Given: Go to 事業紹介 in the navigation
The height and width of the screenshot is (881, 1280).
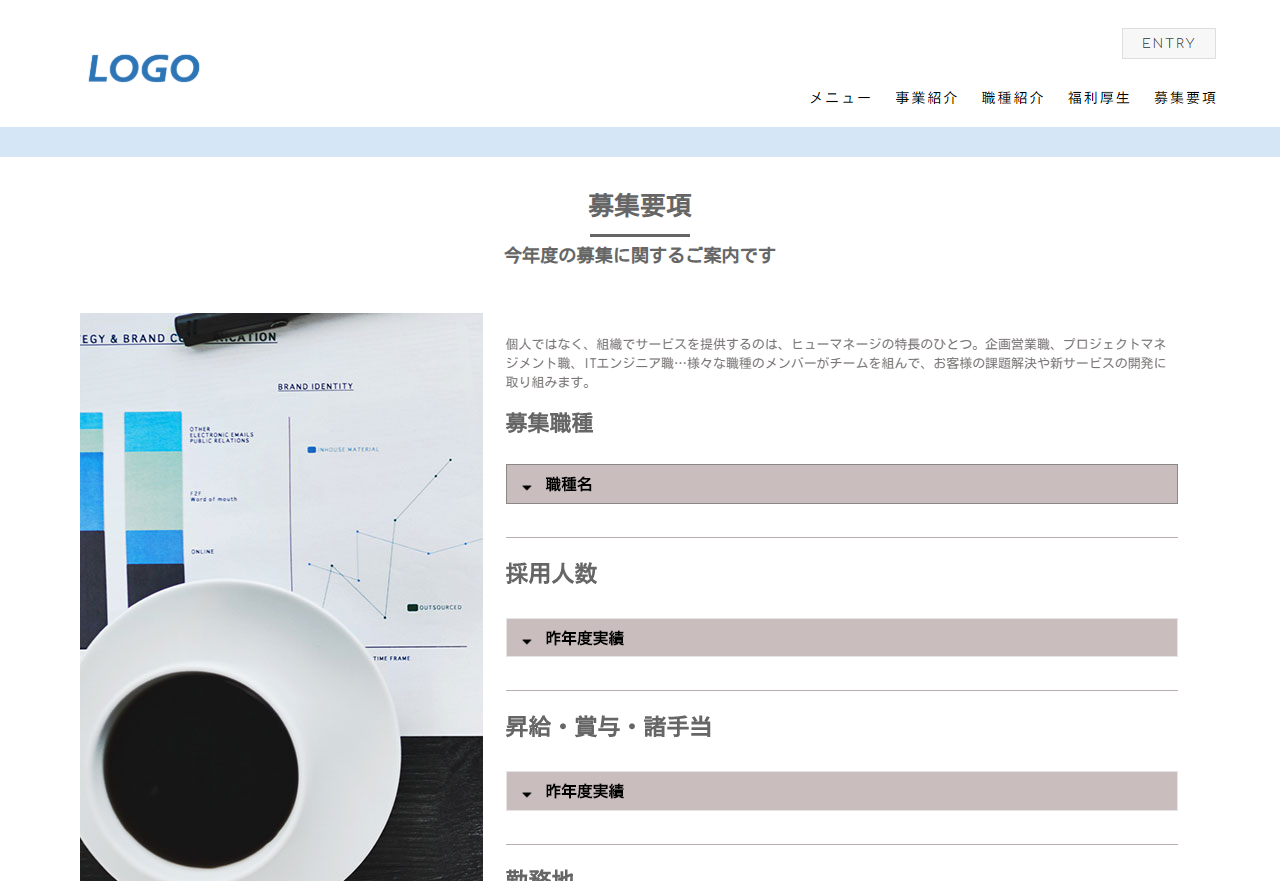Looking at the screenshot, I should (x=926, y=98).
